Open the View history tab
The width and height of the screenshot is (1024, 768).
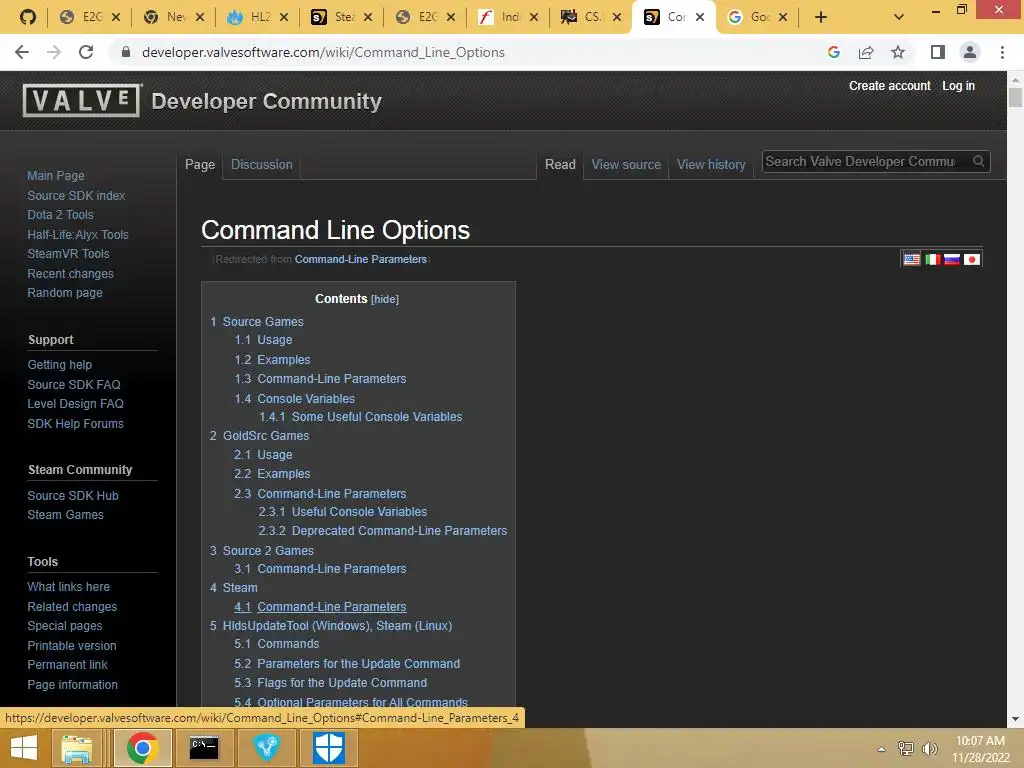[711, 165]
